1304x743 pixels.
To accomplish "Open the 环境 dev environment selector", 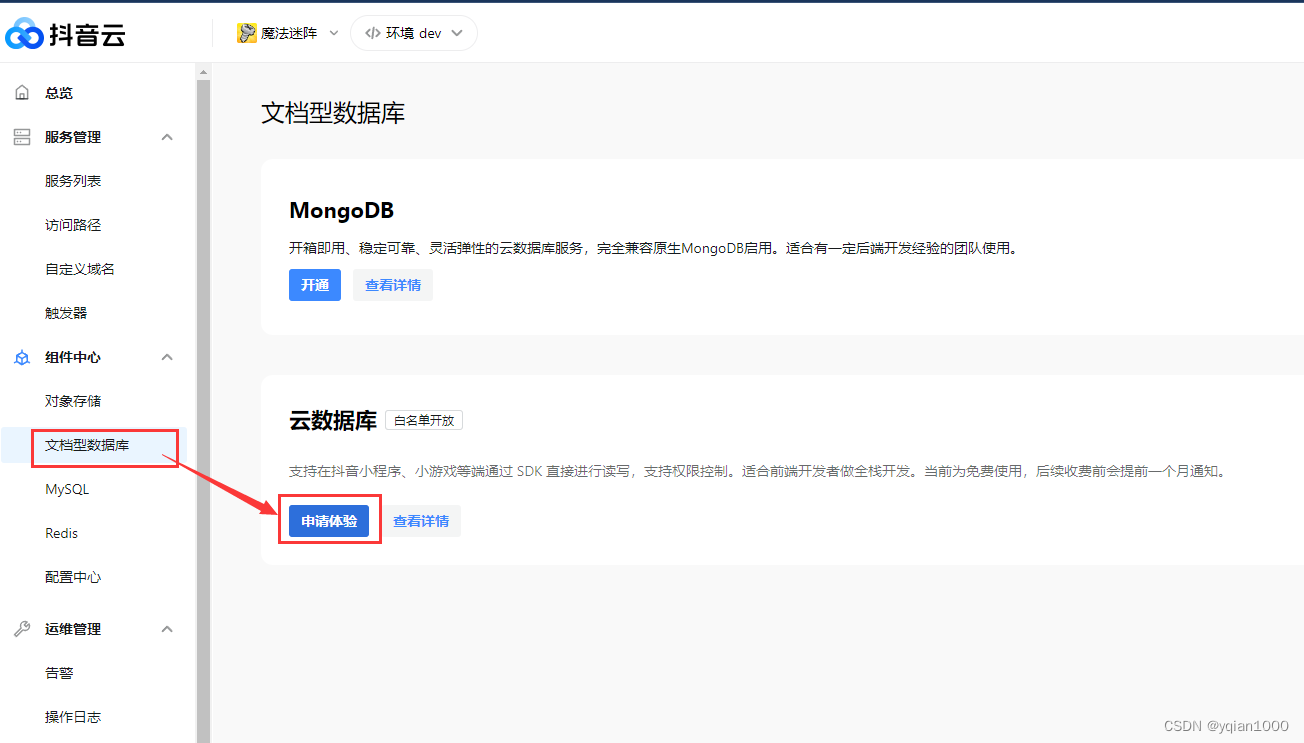I will point(414,33).
